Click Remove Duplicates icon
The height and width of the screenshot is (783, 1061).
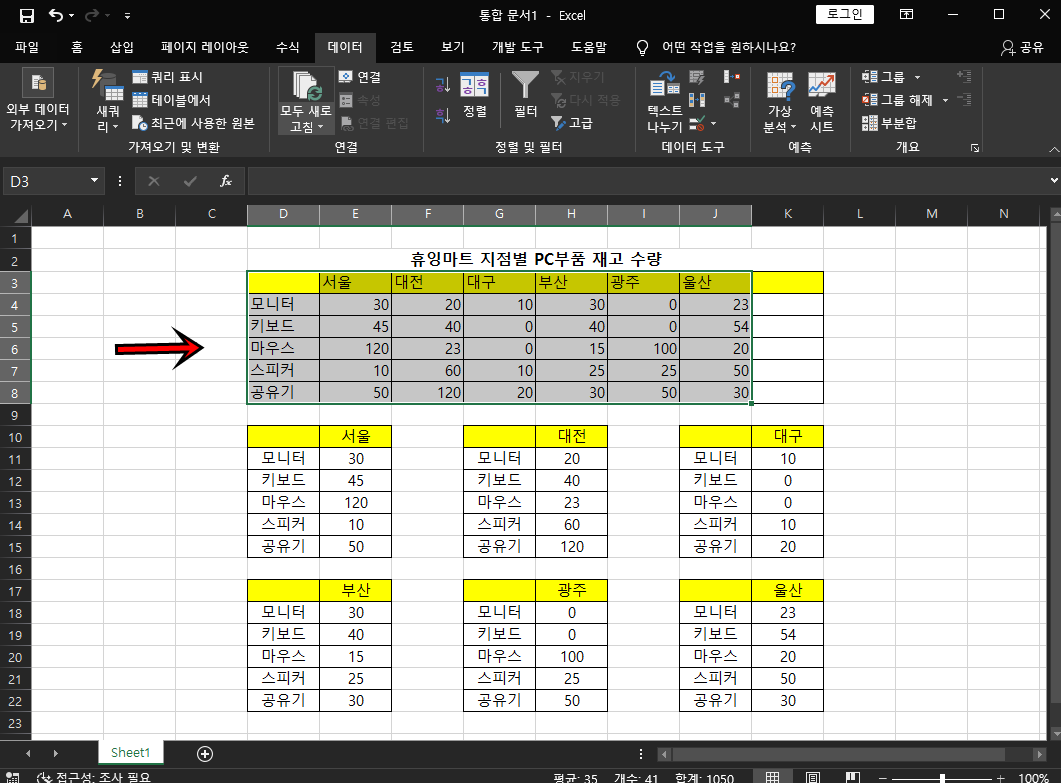click(x=697, y=100)
